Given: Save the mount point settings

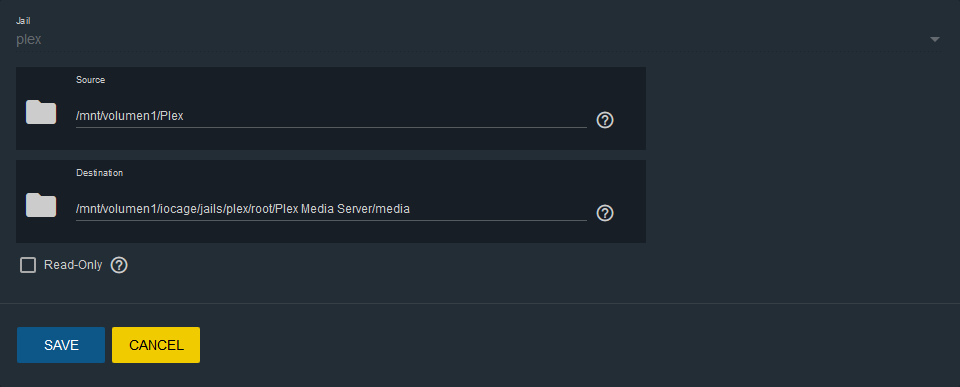Looking at the screenshot, I should pos(61,345).
